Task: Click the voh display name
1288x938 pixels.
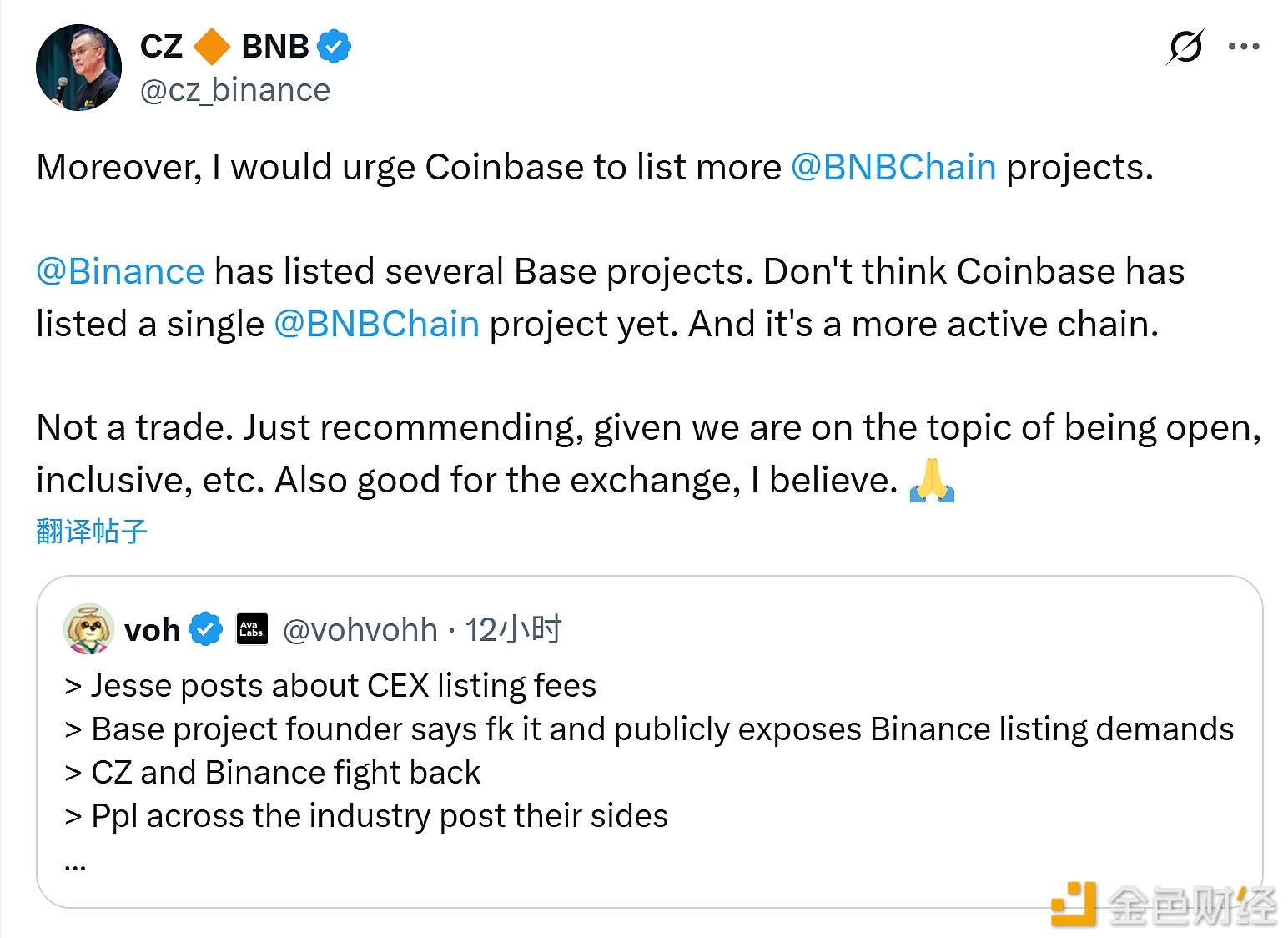Action: coord(152,630)
